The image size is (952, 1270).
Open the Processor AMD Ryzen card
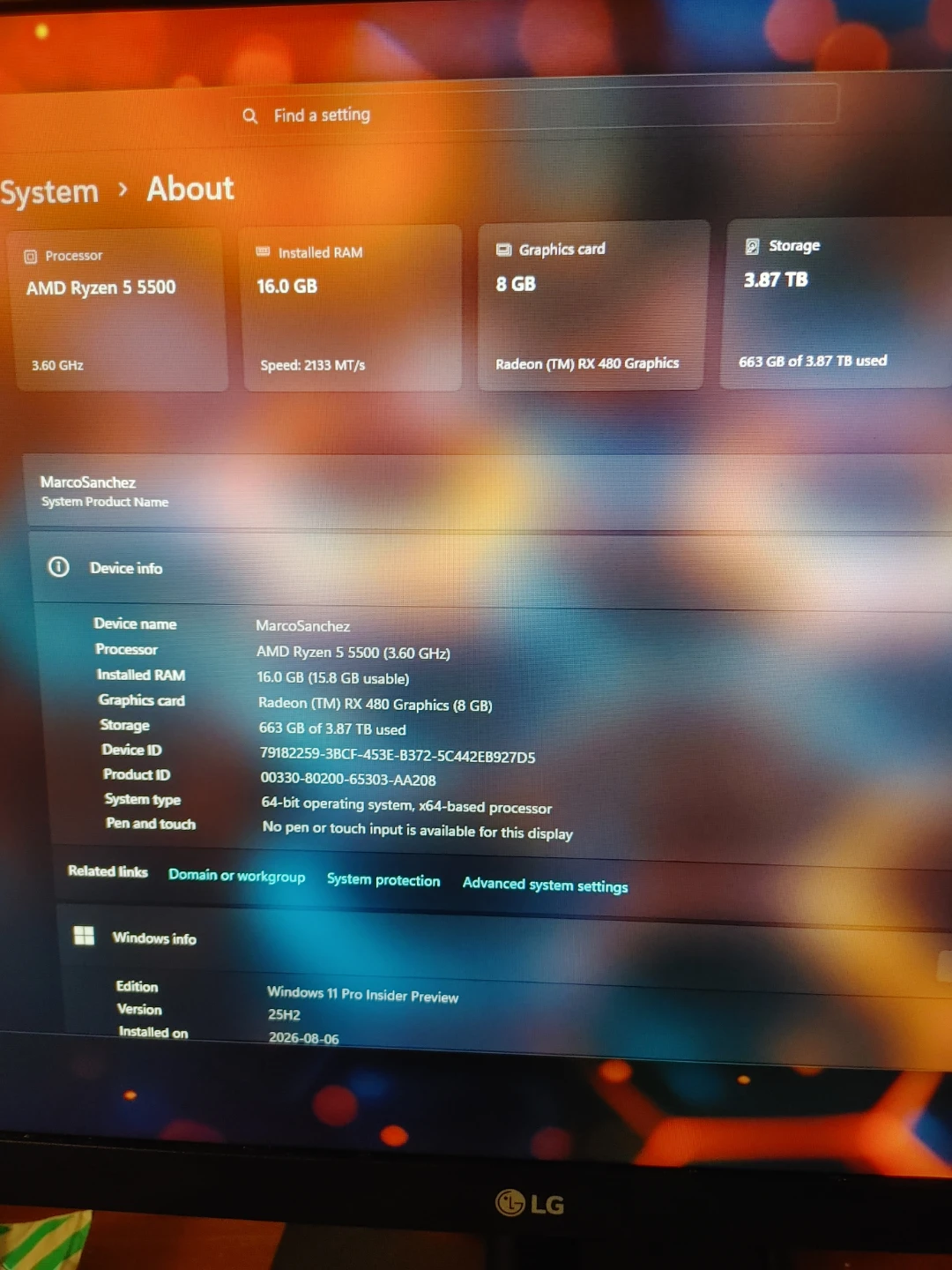(x=120, y=310)
